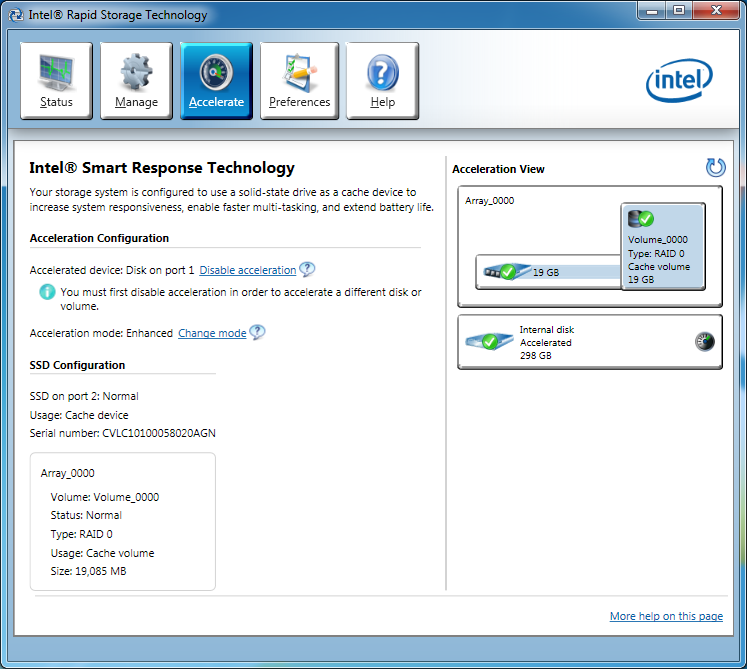
Task: Click 'Acceleration mode: Enhanced' text
Action: tap(101, 333)
